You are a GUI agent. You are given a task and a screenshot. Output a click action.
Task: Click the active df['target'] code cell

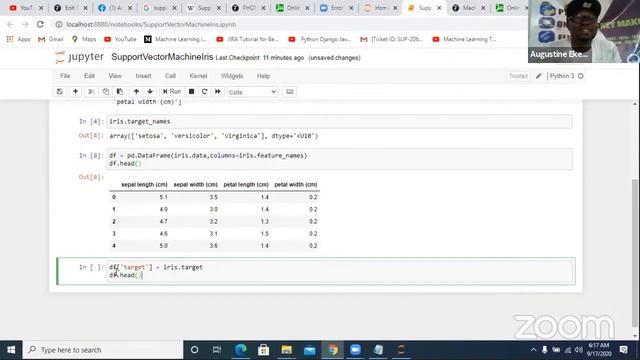coord(341,271)
